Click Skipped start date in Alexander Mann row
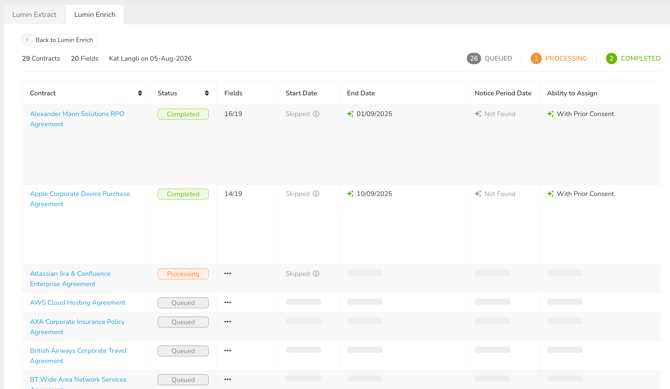This screenshot has width=670, height=389. pyautogui.click(x=297, y=114)
